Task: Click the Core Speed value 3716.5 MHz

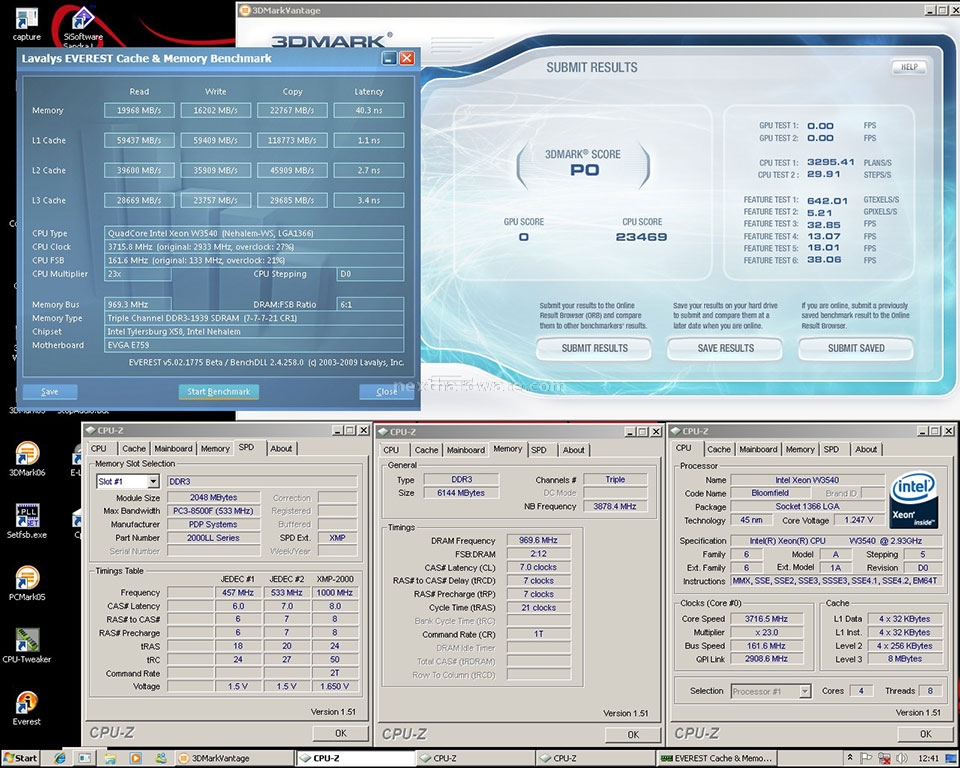Action: pos(767,619)
